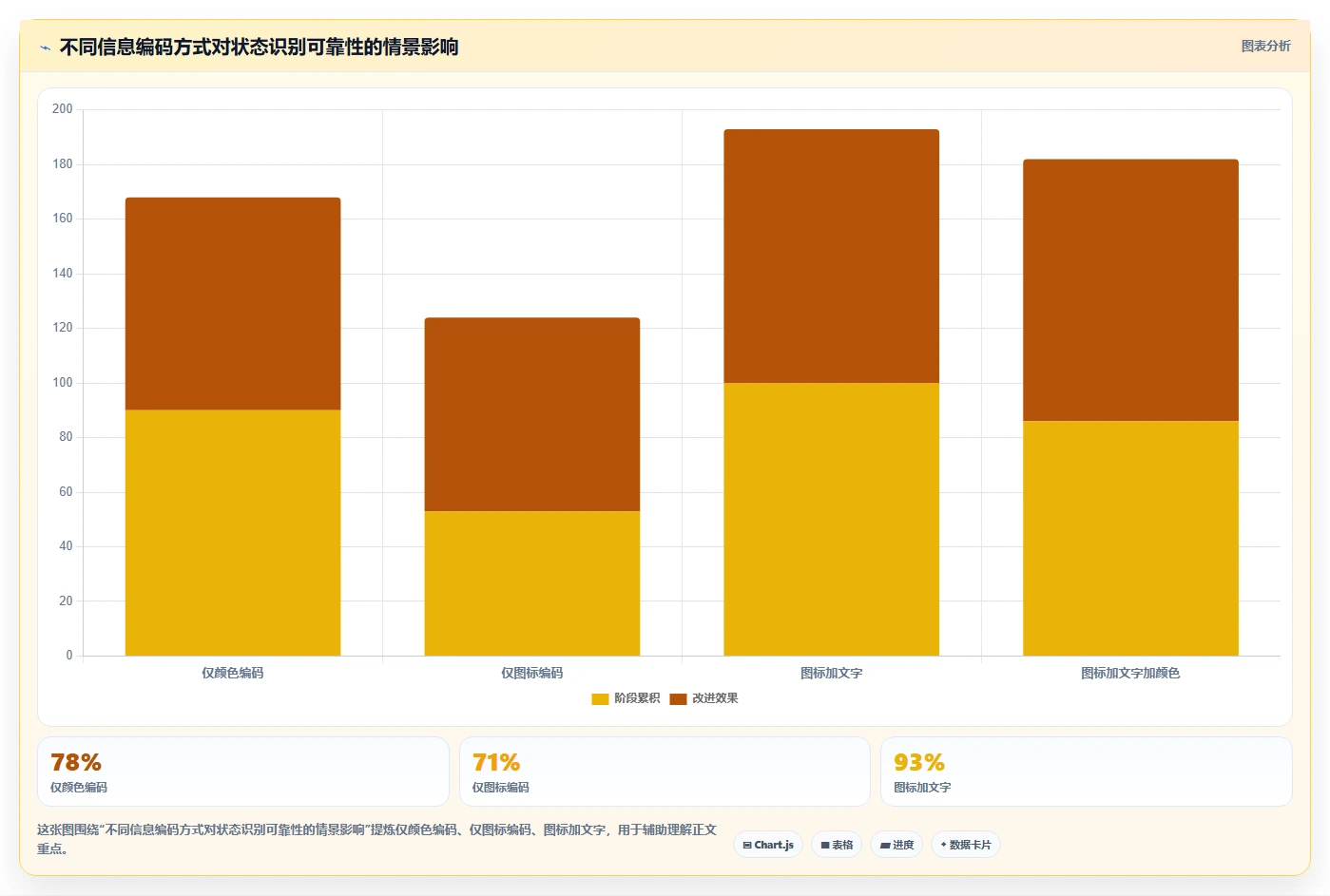The width and height of the screenshot is (1330, 896).
Task: Click the brown segment of the 图标加文字 bar
Action: 832,257
